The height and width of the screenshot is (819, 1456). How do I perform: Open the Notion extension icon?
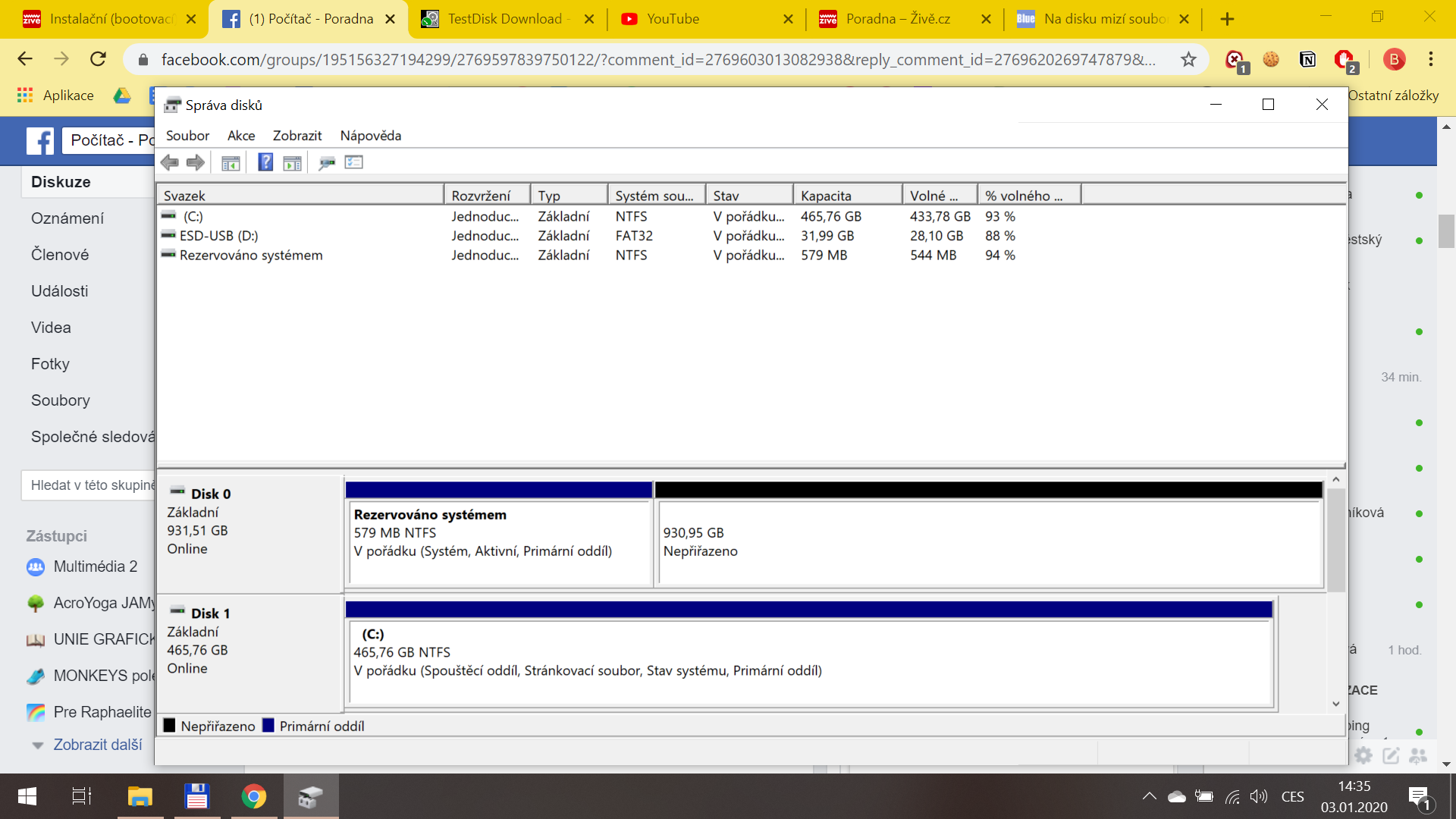click(1307, 59)
